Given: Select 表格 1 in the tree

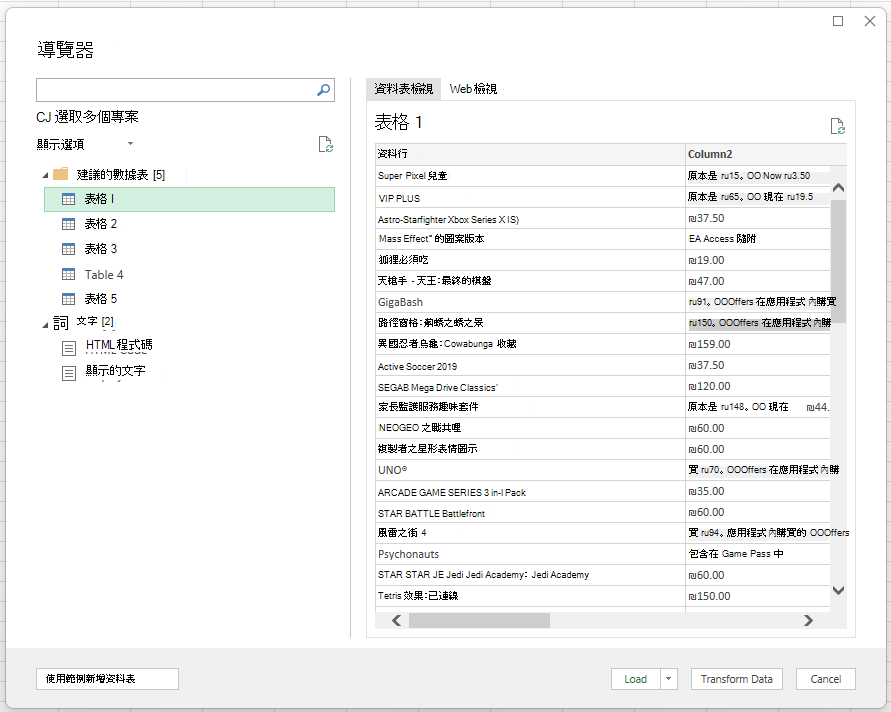Looking at the screenshot, I should [189, 199].
